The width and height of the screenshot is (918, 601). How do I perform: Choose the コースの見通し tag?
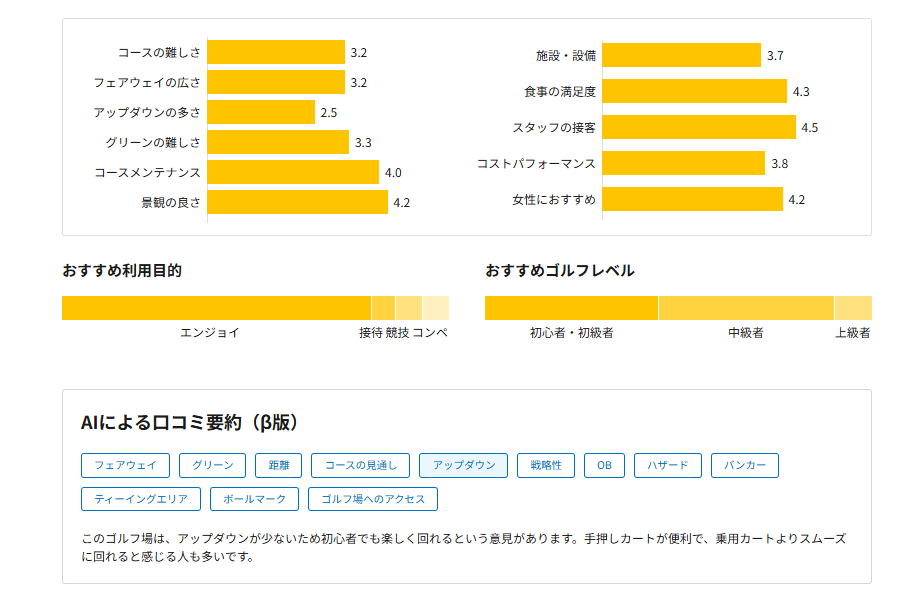pyautogui.click(x=360, y=465)
